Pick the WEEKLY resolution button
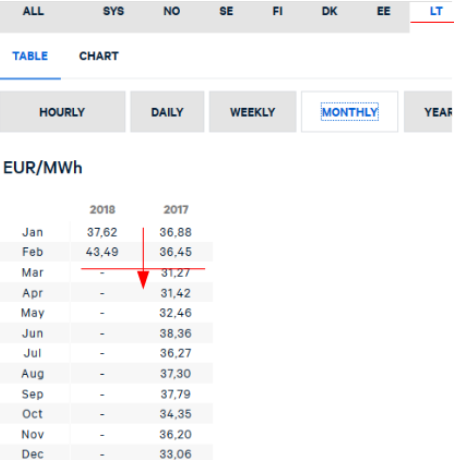Image resolution: width=454 pixels, height=460 pixels. click(x=253, y=112)
